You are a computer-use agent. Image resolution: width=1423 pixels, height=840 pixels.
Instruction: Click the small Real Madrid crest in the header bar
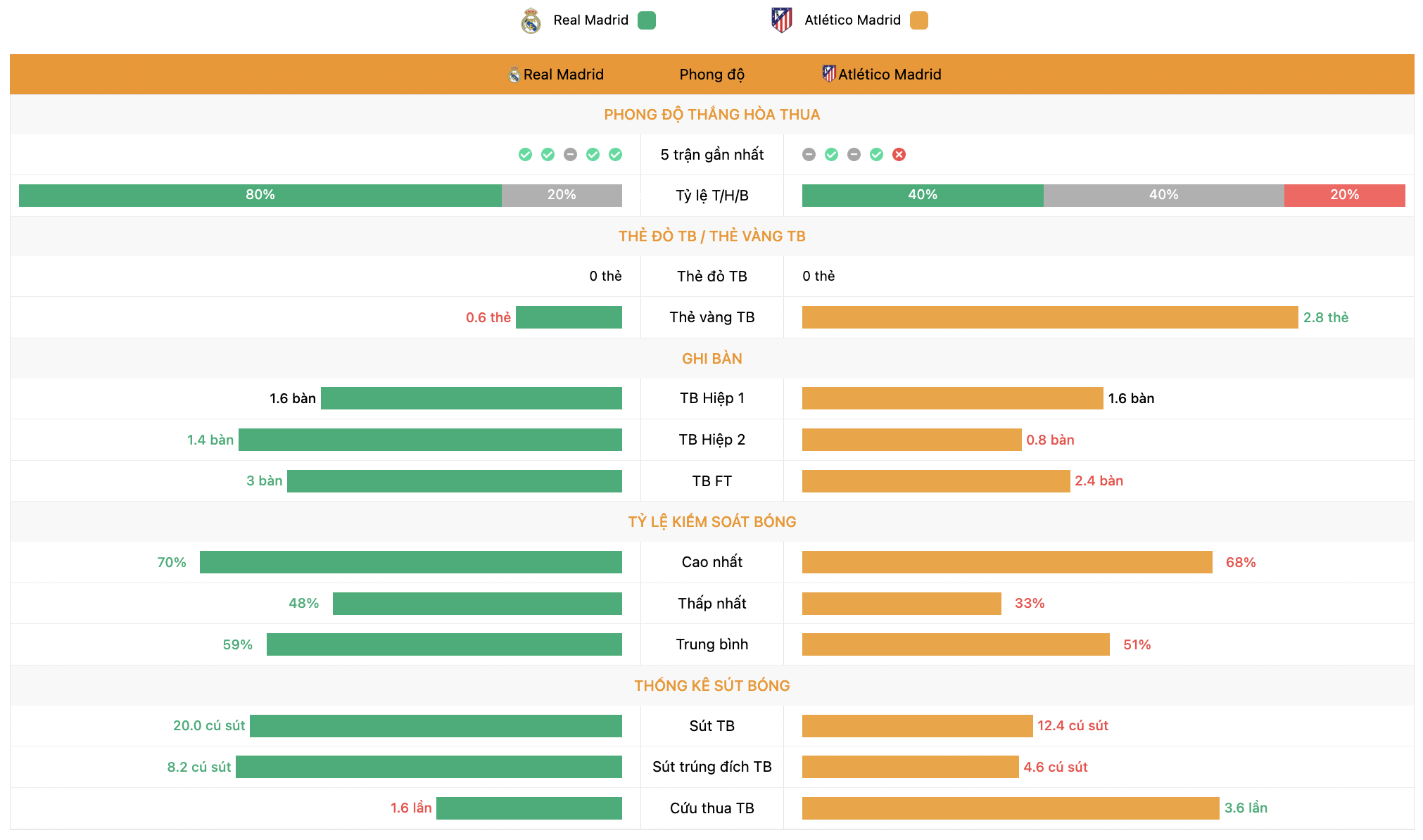point(514,75)
